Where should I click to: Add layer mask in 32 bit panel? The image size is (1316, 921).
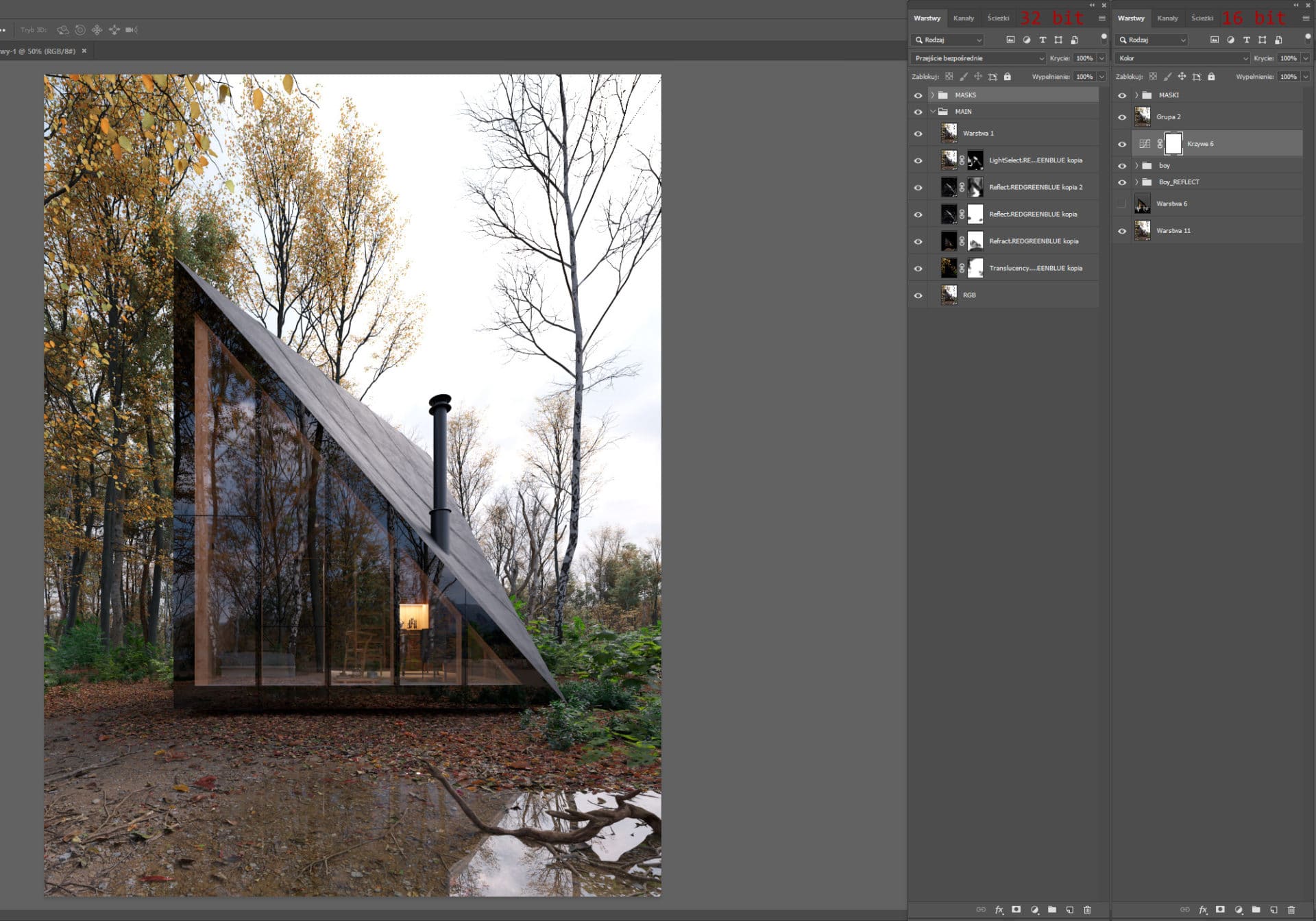(1016, 909)
